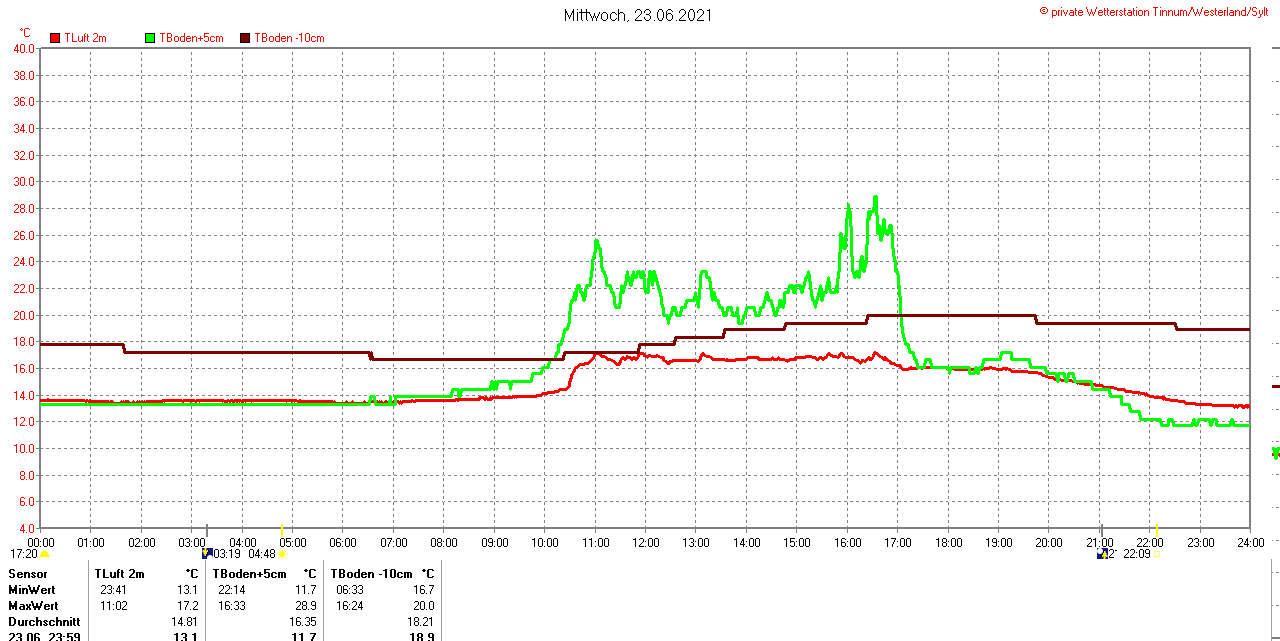Select the TBoden+5cm legend label
1280x641 pixels.
191,38
